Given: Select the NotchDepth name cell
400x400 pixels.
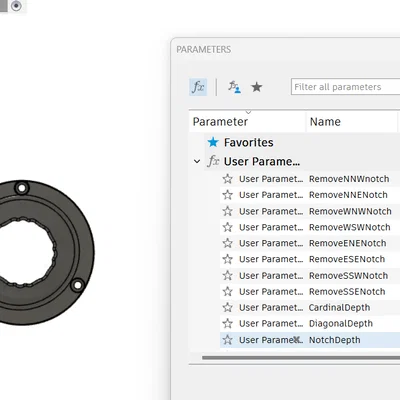Looking at the screenshot, I should tap(334, 340).
